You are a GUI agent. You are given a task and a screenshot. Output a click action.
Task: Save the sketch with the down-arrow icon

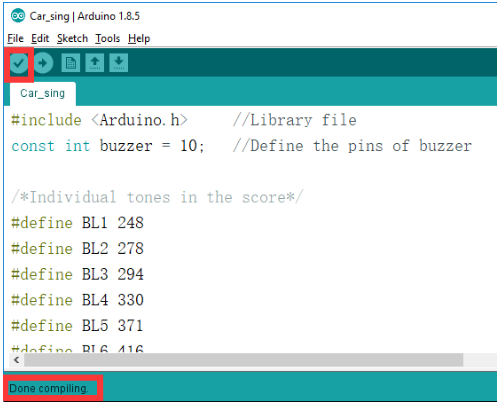click(x=119, y=63)
